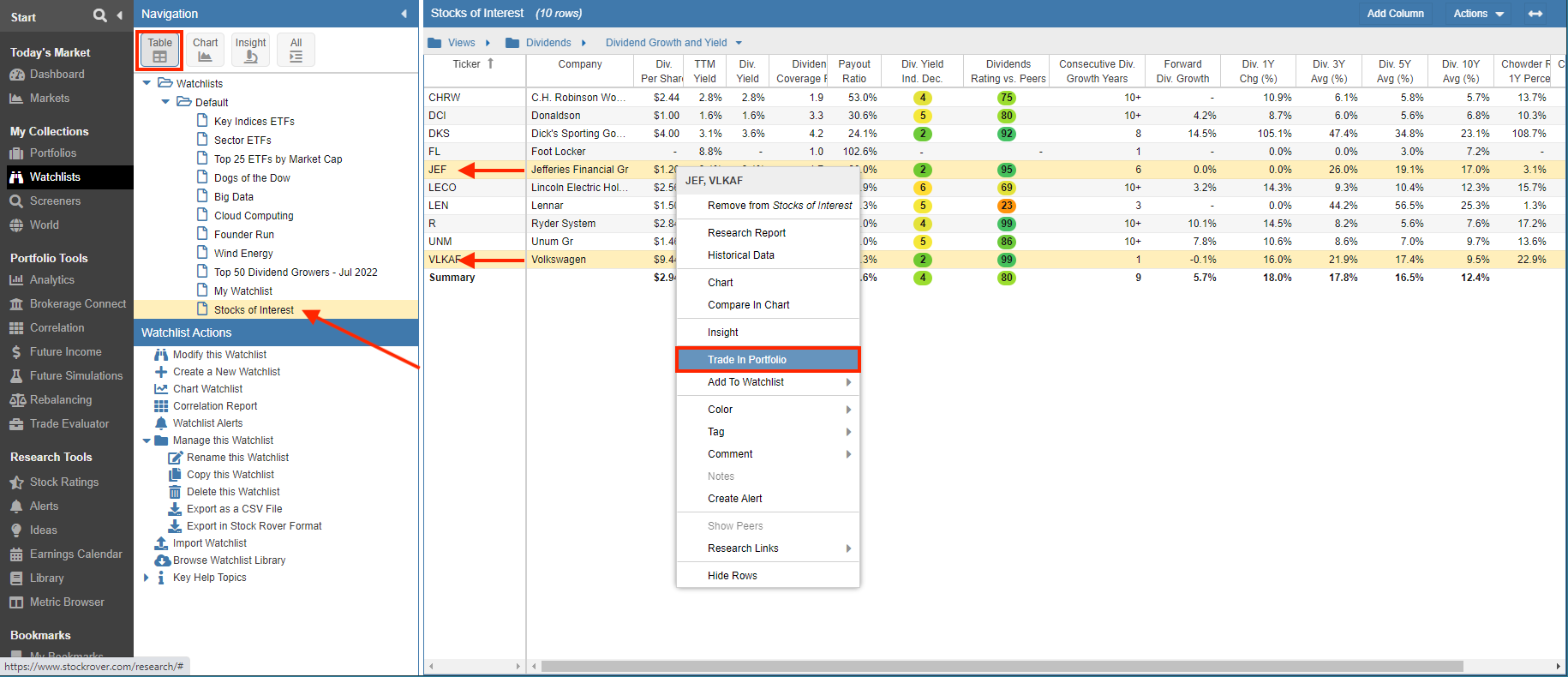Click the Portfolios icon in sidebar

(x=16, y=153)
